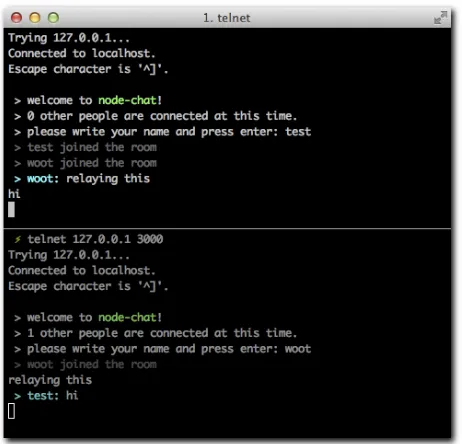Click the red close window button
The width and height of the screenshot is (462, 444).
[x=16, y=17]
